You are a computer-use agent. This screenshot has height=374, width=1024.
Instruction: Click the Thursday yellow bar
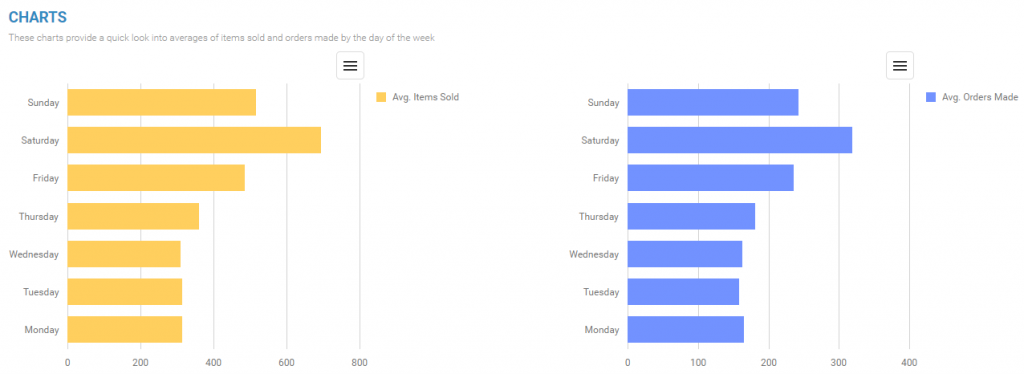pos(133,216)
